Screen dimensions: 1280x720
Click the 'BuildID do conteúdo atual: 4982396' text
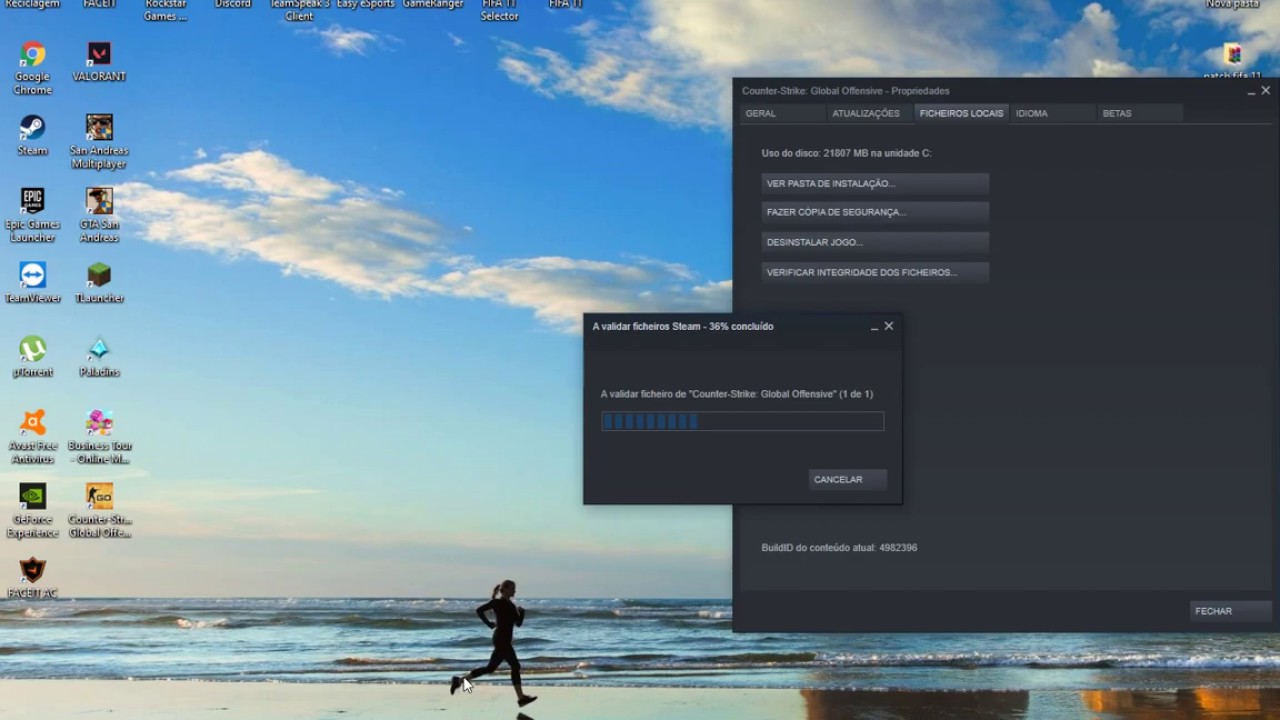[x=839, y=548]
